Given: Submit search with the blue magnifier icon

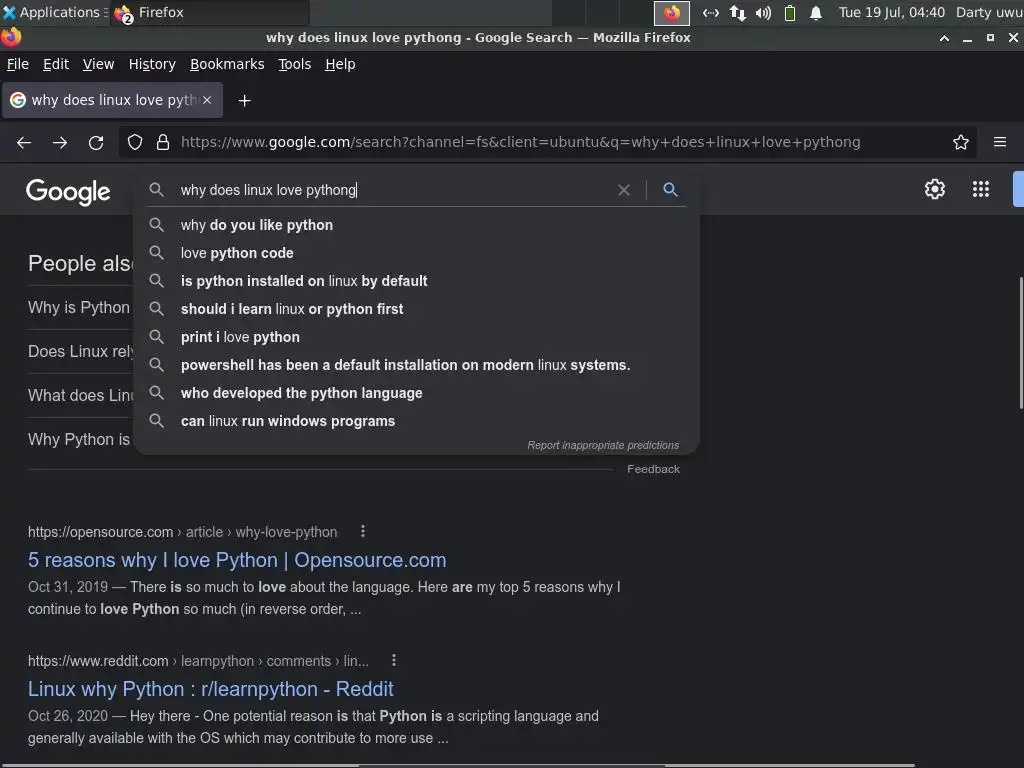Looking at the screenshot, I should [x=670, y=189].
